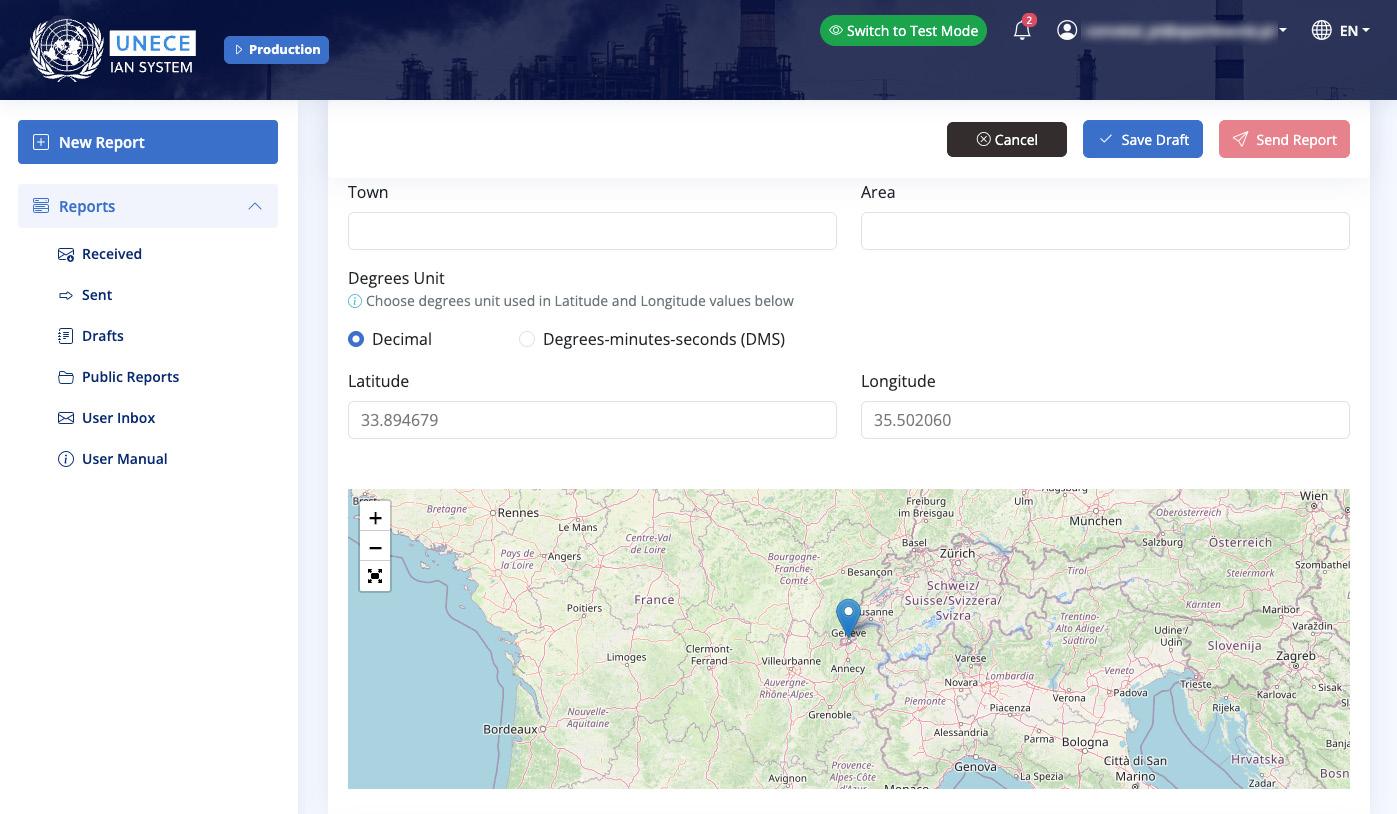
Task: Open Sent reports
Action: (x=97, y=295)
